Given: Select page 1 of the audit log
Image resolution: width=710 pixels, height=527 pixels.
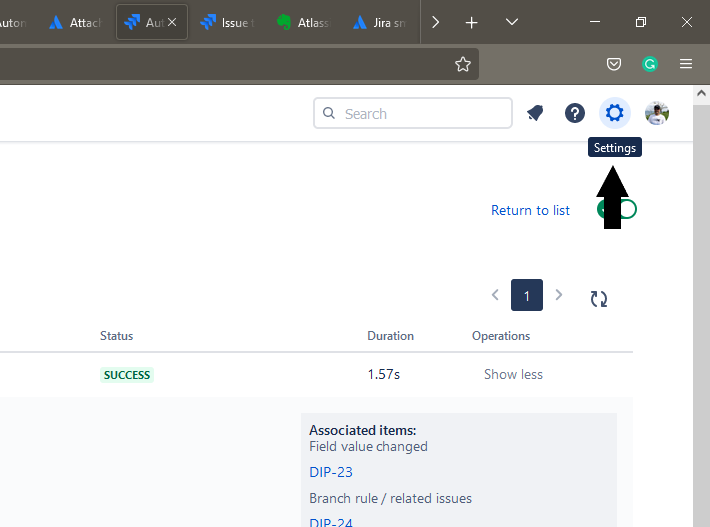Looking at the screenshot, I should tap(527, 295).
